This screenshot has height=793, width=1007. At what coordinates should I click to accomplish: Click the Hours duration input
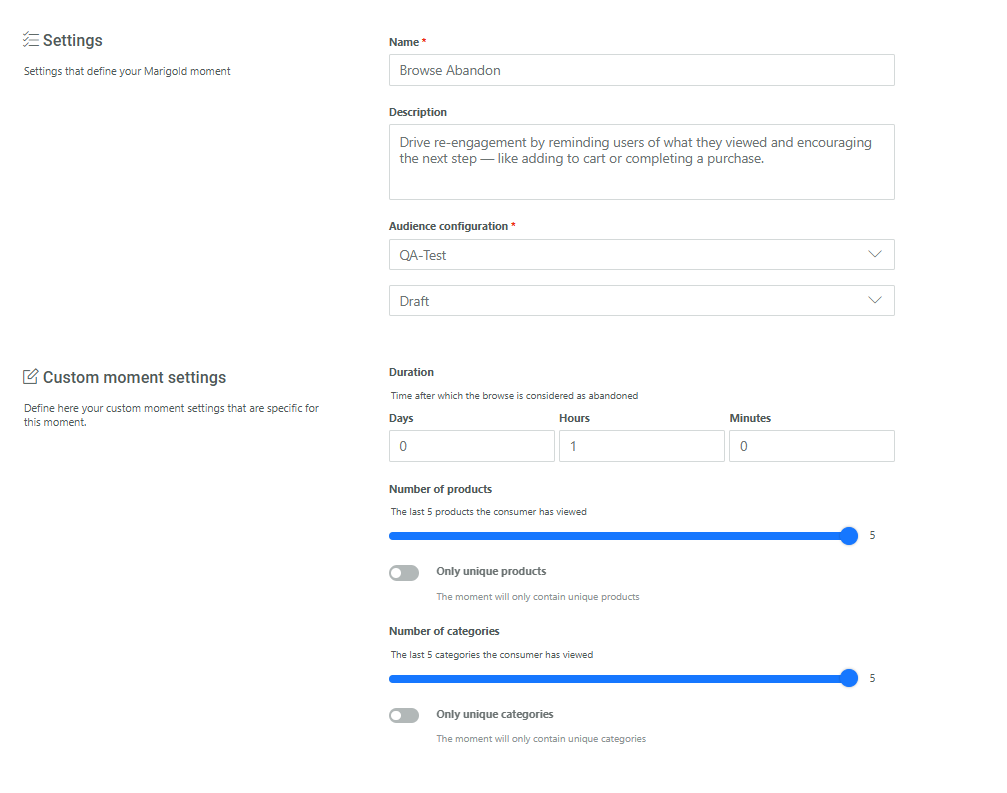pos(641,446)
